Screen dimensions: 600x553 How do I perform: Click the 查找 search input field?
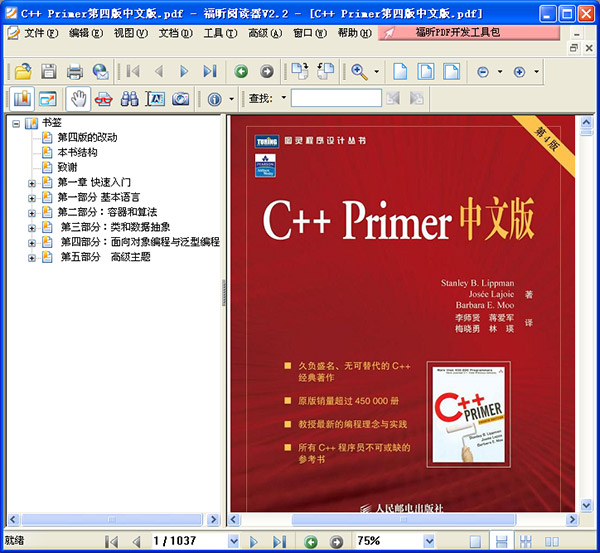point(336,98)
